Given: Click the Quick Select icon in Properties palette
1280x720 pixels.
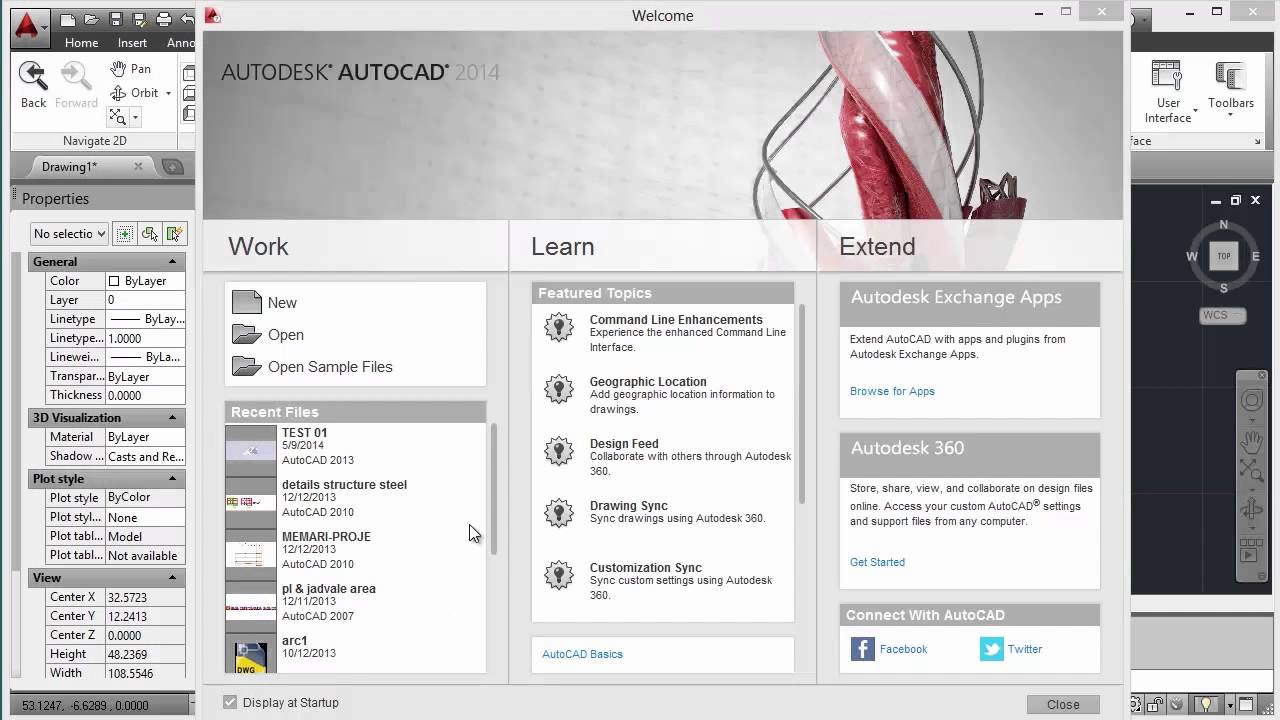Looking at the screenshot, I should (174, 233).
